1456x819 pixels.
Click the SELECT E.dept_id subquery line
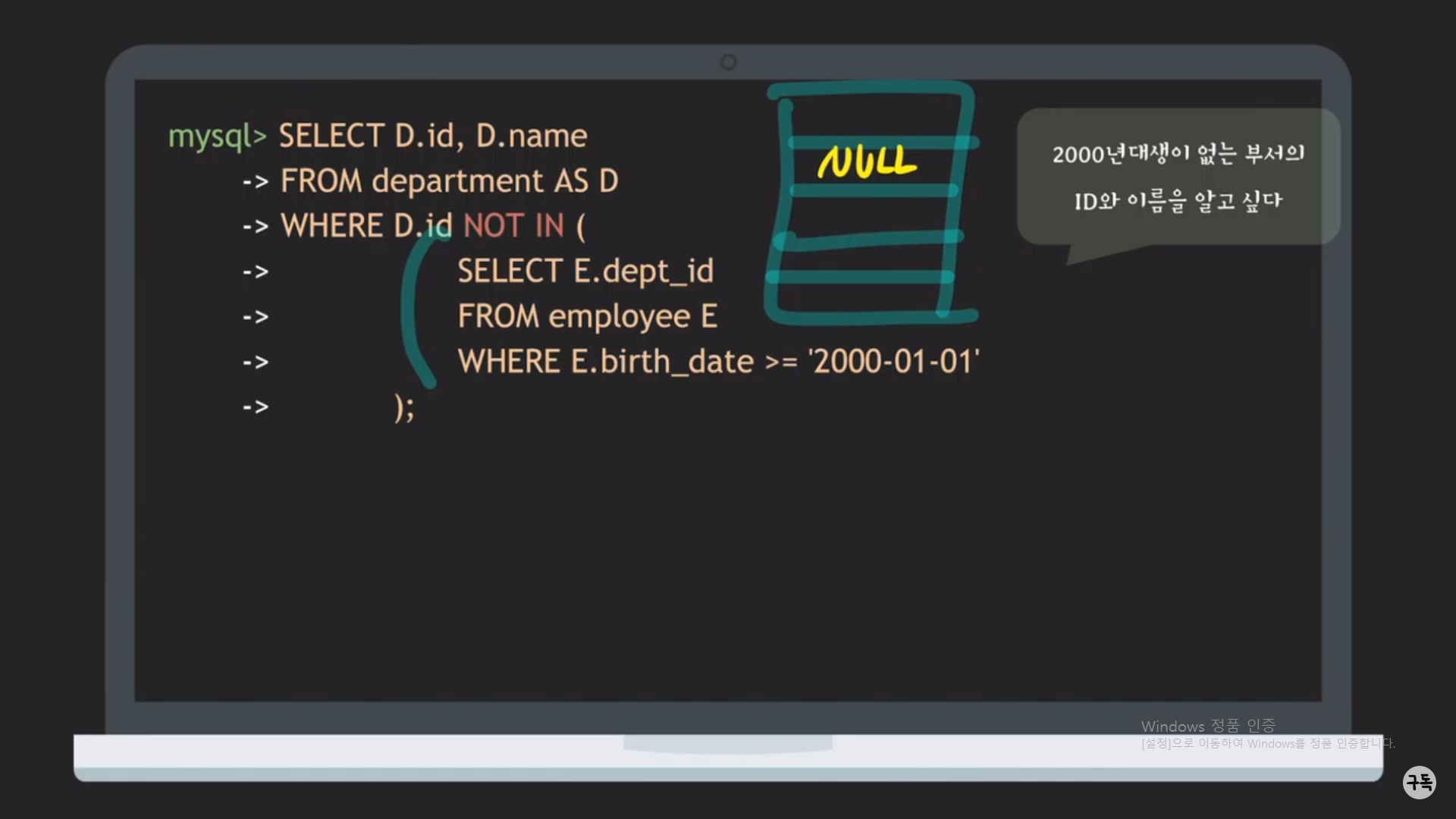point(585,271)
